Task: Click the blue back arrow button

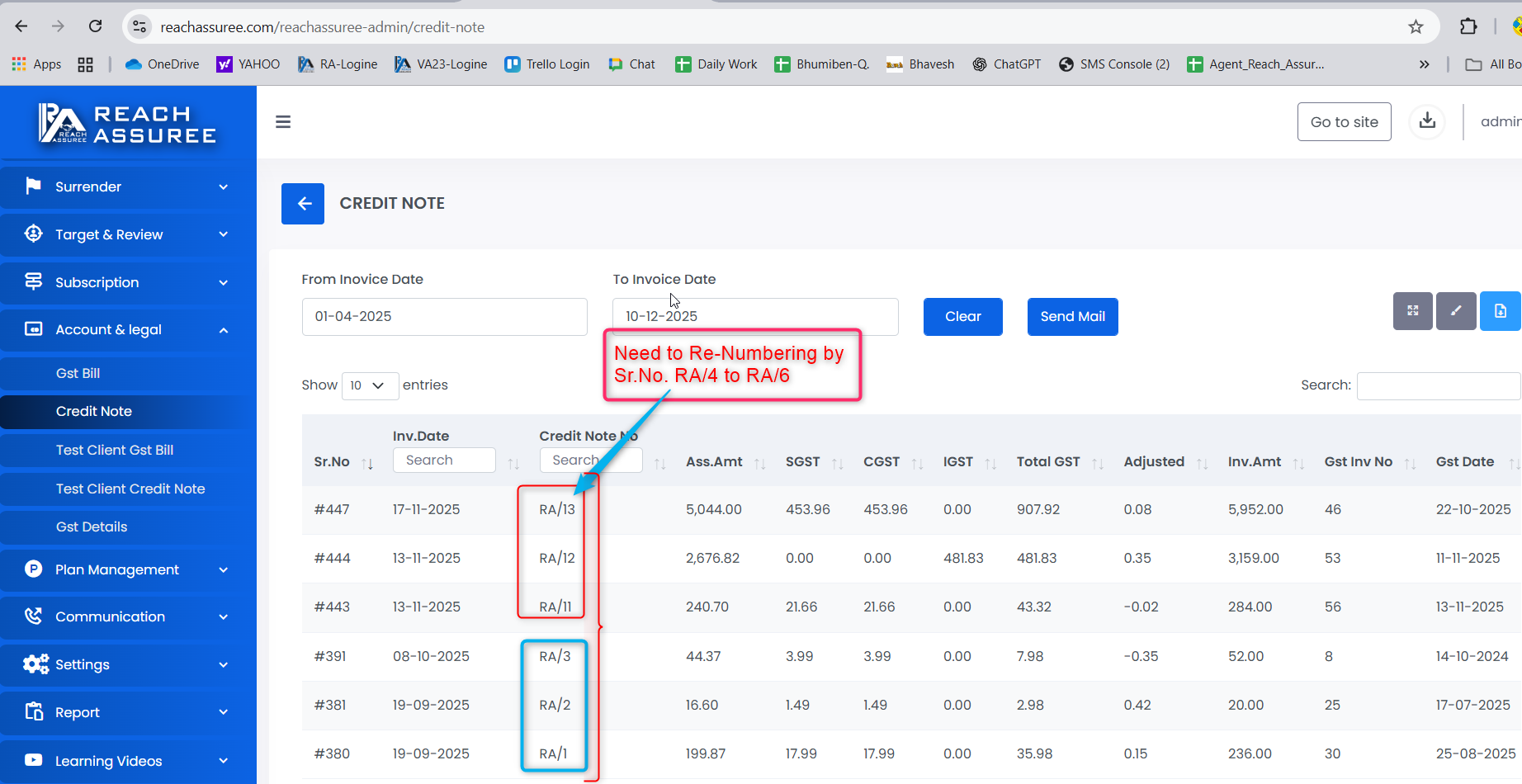Action: pyautogui.click(x=303, y=204)
